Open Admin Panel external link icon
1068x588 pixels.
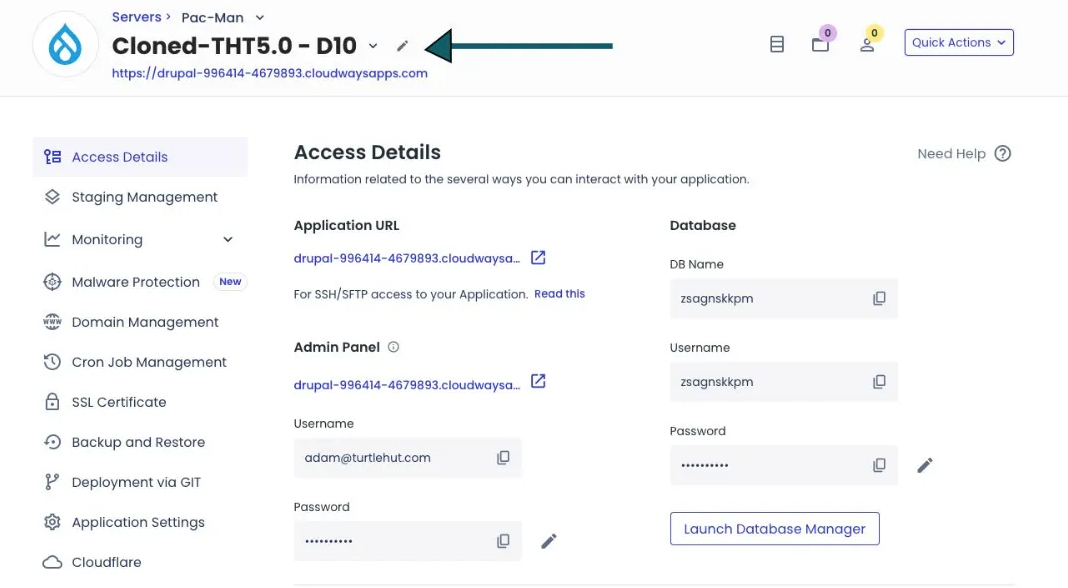(538, 381)
